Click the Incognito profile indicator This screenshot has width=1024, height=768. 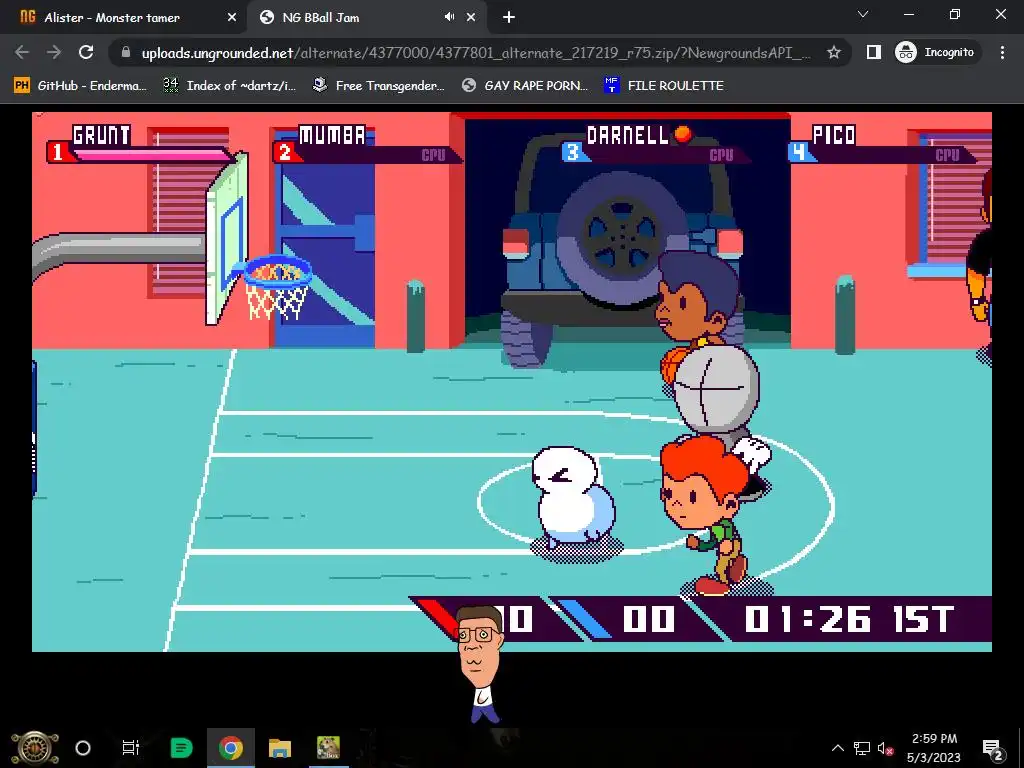point(936,52)
